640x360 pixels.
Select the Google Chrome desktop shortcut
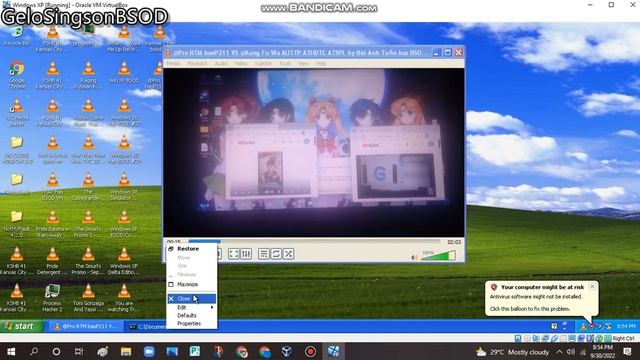pos(17,75)
